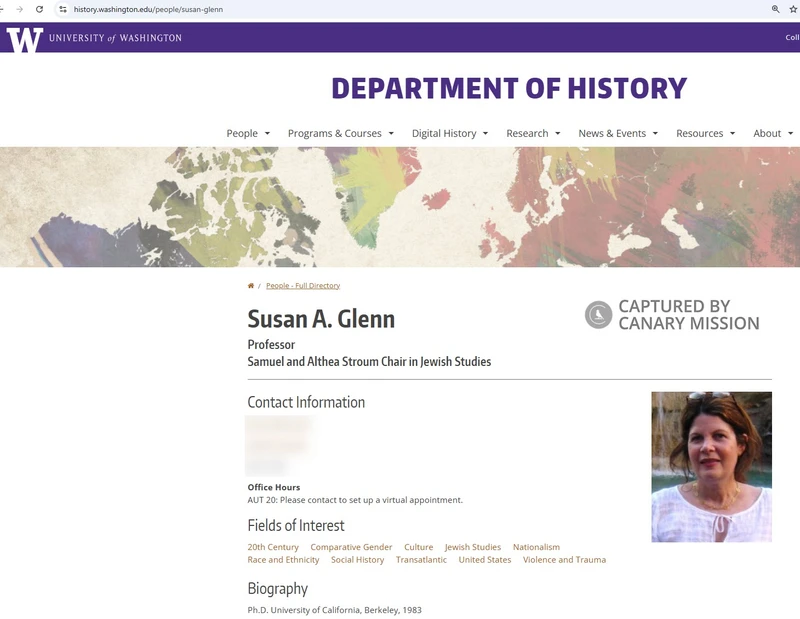Click the Violence and Trauma interest link
This screenshot has height=619, width=800.
click(564, 560)
